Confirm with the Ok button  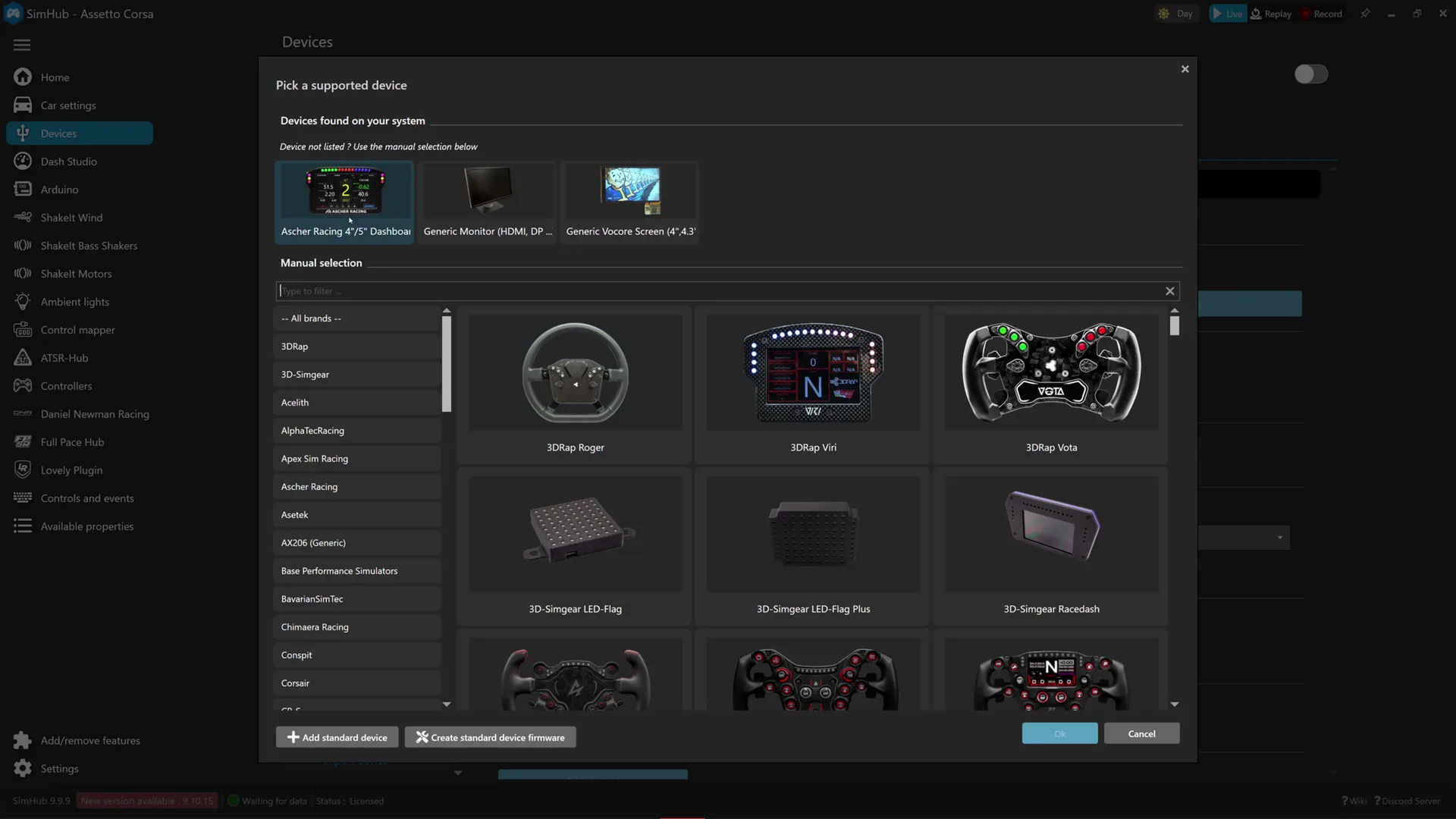click(1059, 733)
